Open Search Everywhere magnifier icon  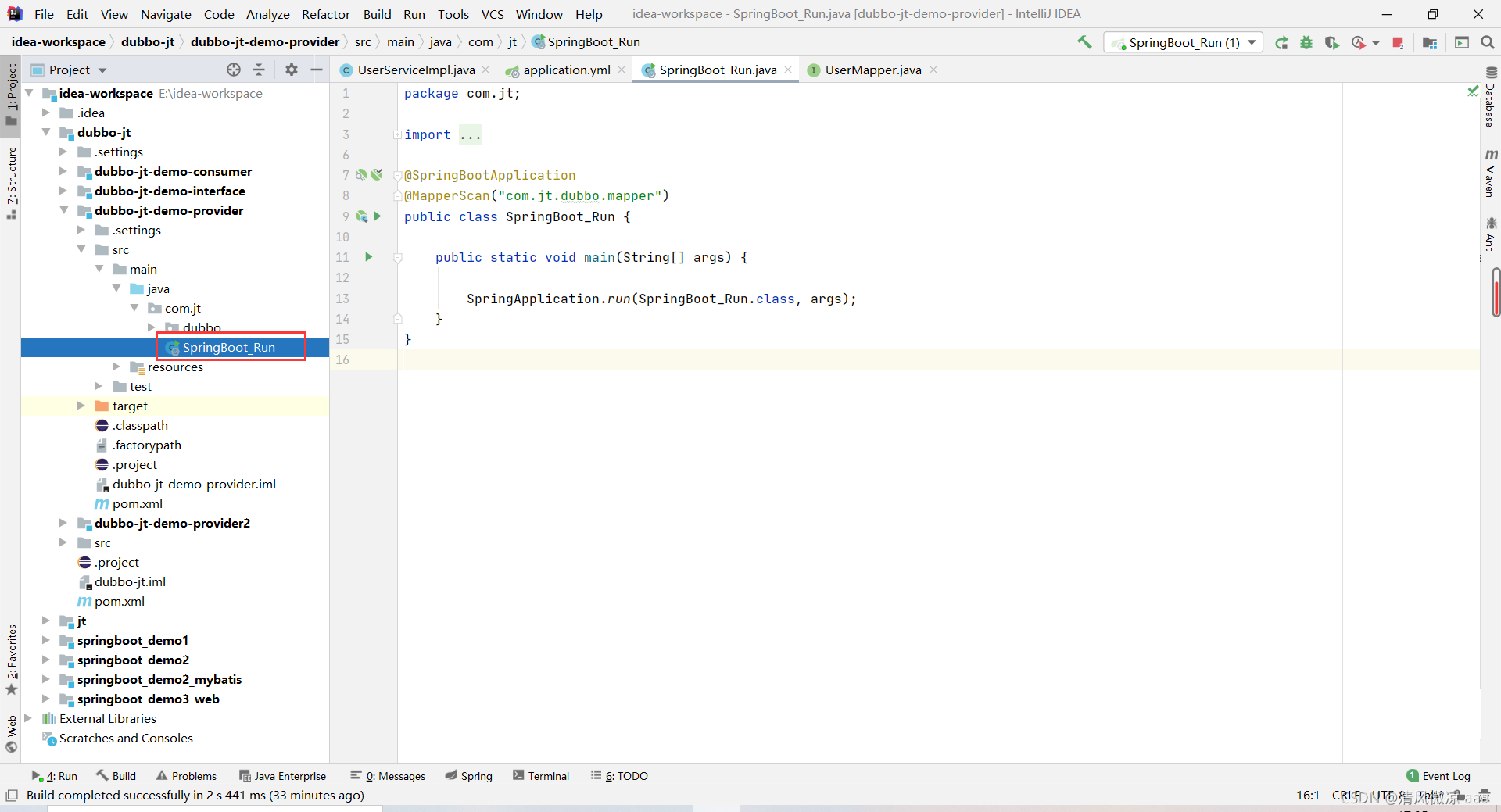point(1488,42)
